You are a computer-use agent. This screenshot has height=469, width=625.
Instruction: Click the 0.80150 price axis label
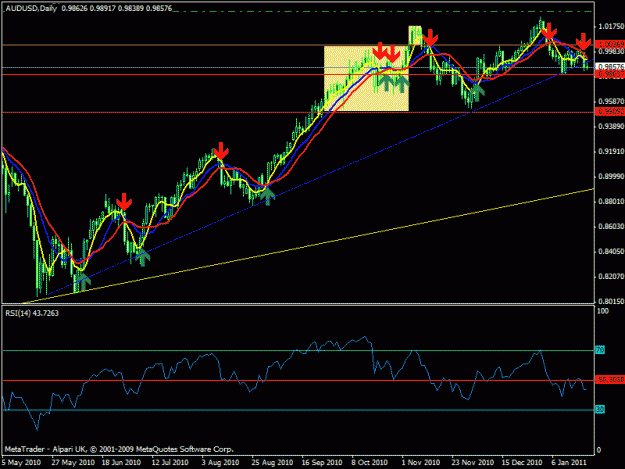[x=611, y=301]
